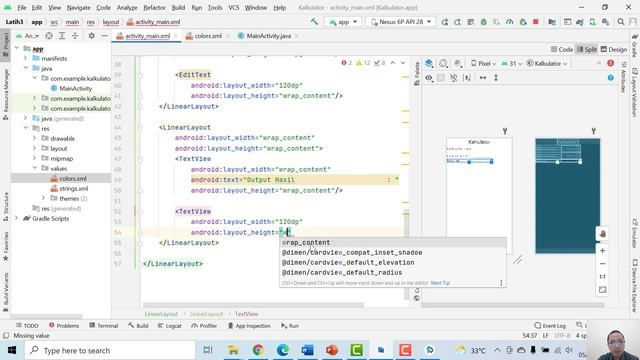Click the blue help question mark icon

610,78
